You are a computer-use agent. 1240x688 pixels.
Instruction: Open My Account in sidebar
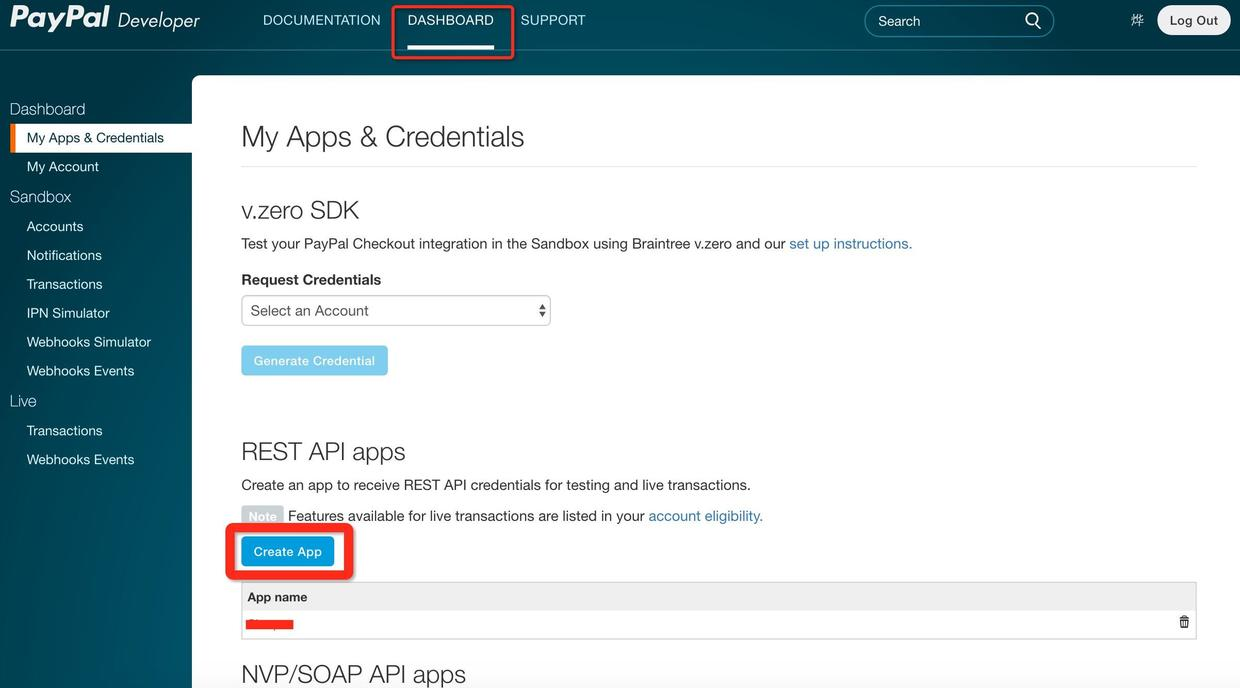tap(63, 167)
